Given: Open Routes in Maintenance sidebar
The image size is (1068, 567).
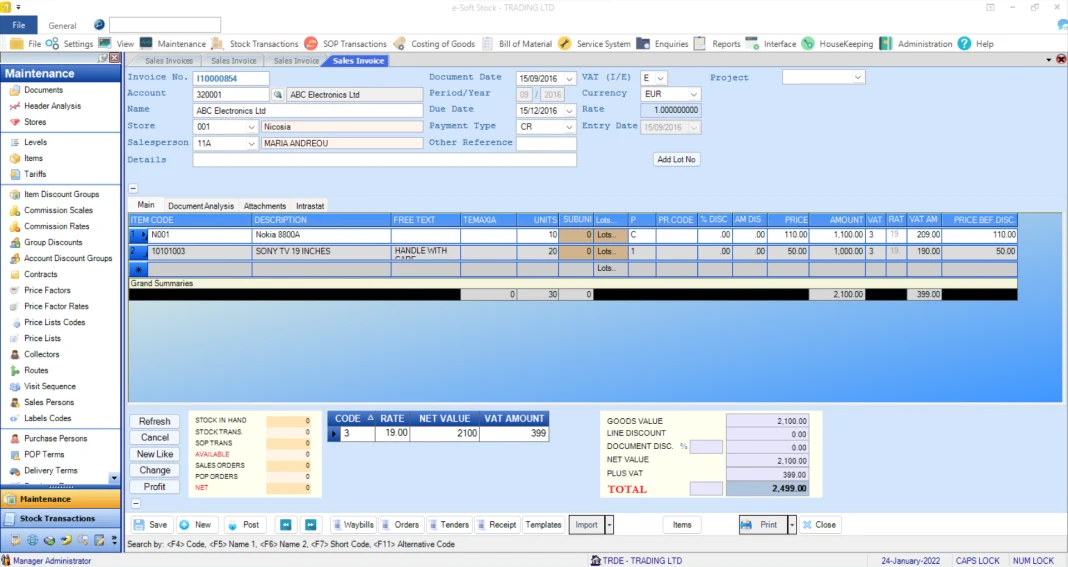Looking at the screenshot, I should tap(36, 370).
